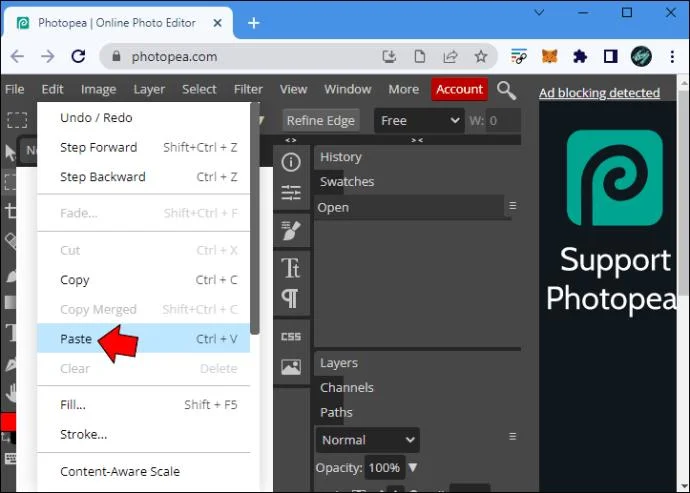Open the Brush panel icon
690x493 pixels.
coord(291,230)
